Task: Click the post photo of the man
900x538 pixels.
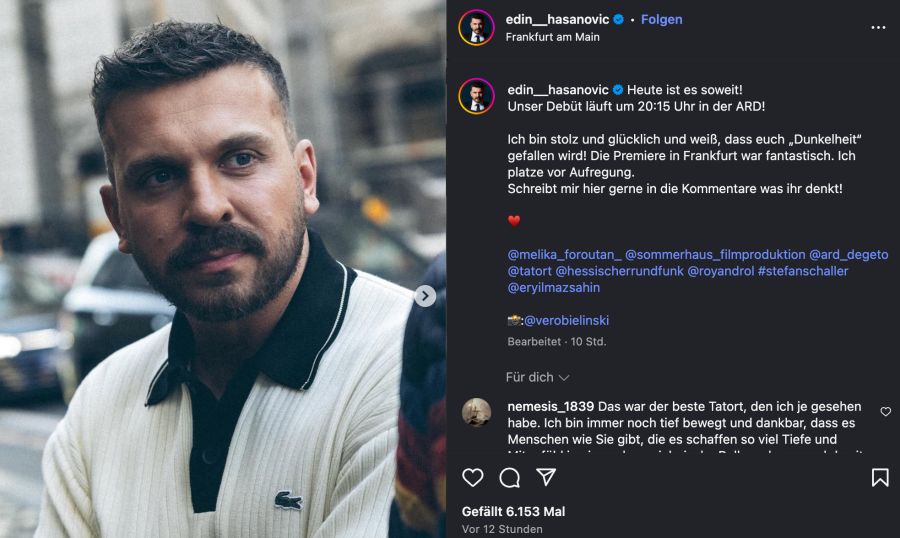Action: tap(222, 270)
